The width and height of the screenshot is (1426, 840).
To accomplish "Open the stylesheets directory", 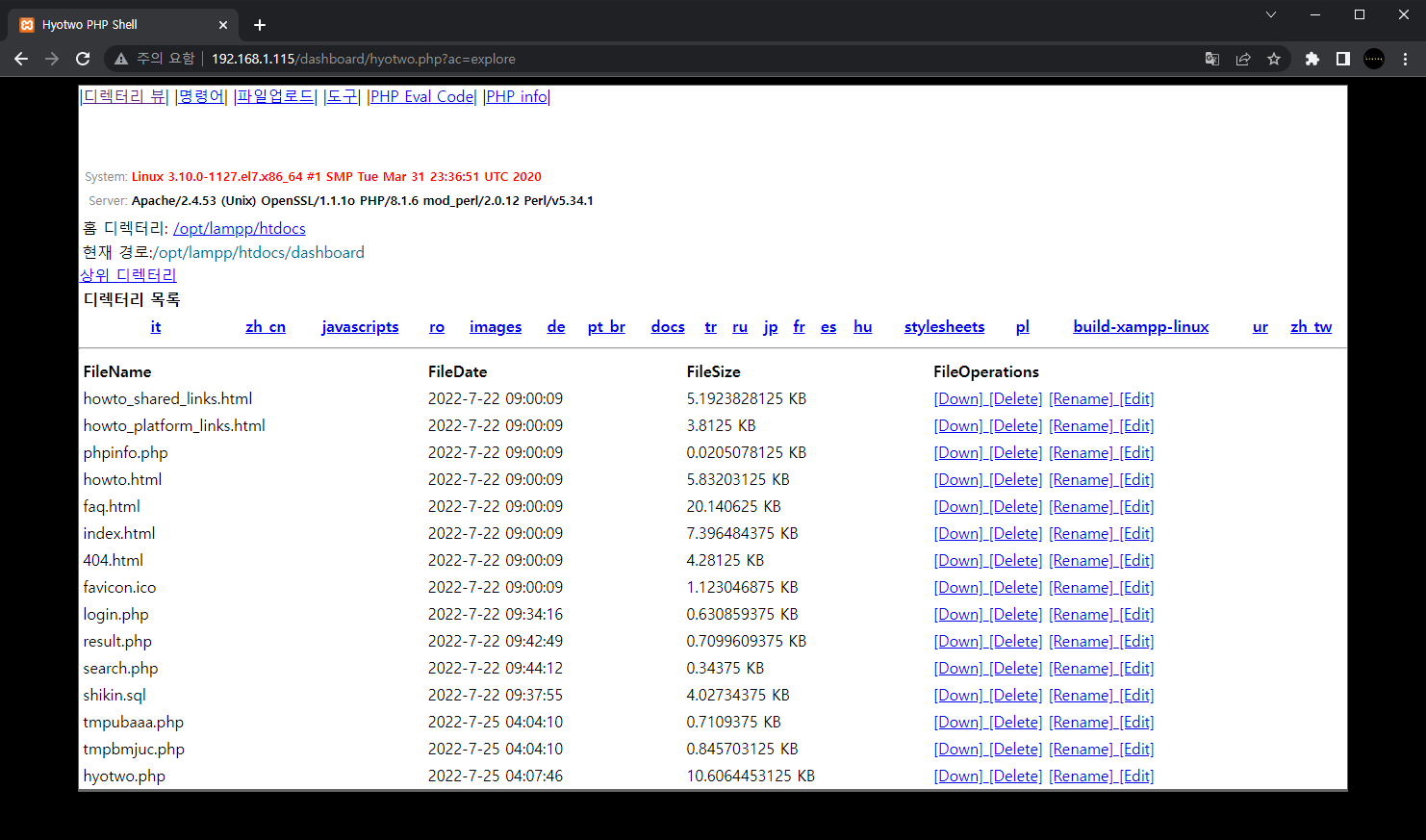I will click(x=944, y=327).
